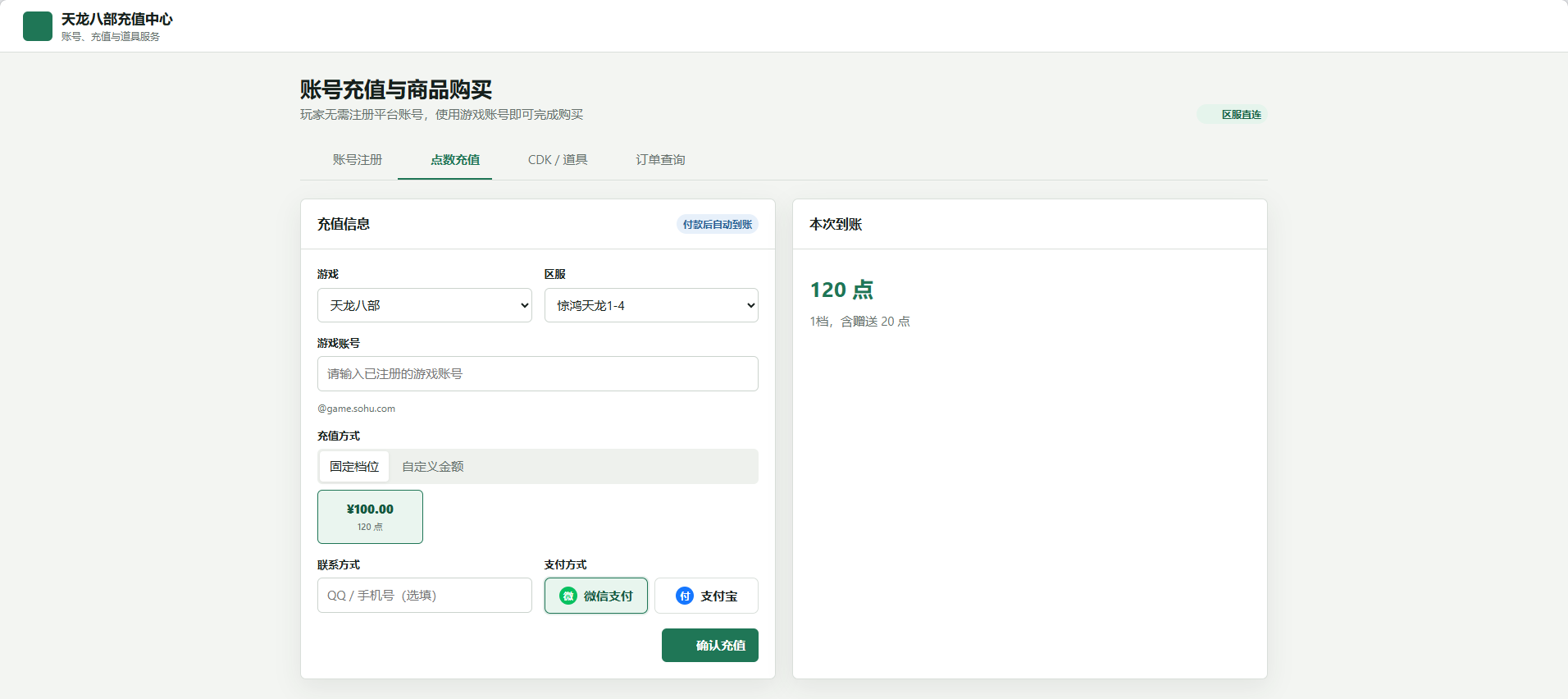The height and width of the screenshot is (699, 1568).
Task: Click the Alipay blue icon
Action: (x=685, y=596)
